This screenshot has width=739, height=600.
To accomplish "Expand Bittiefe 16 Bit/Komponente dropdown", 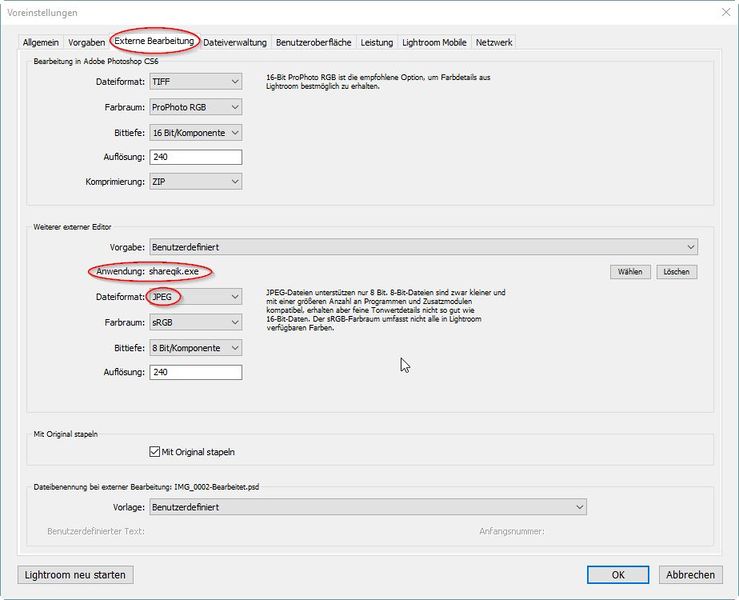I will tap(196, 133).
